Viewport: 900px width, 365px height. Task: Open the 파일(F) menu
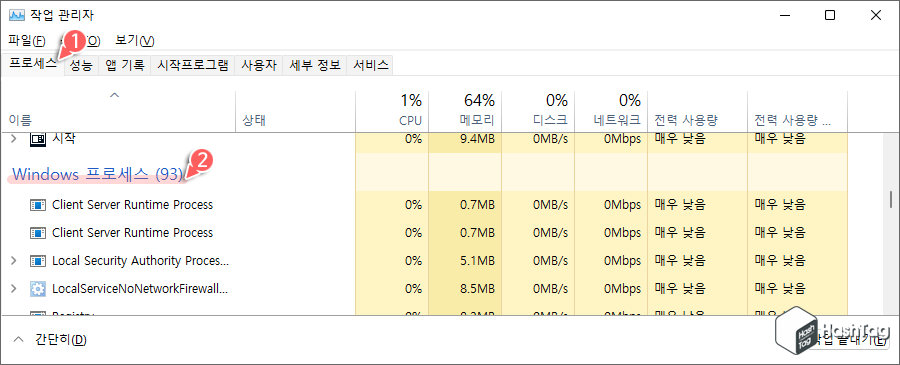coord(27,41)
